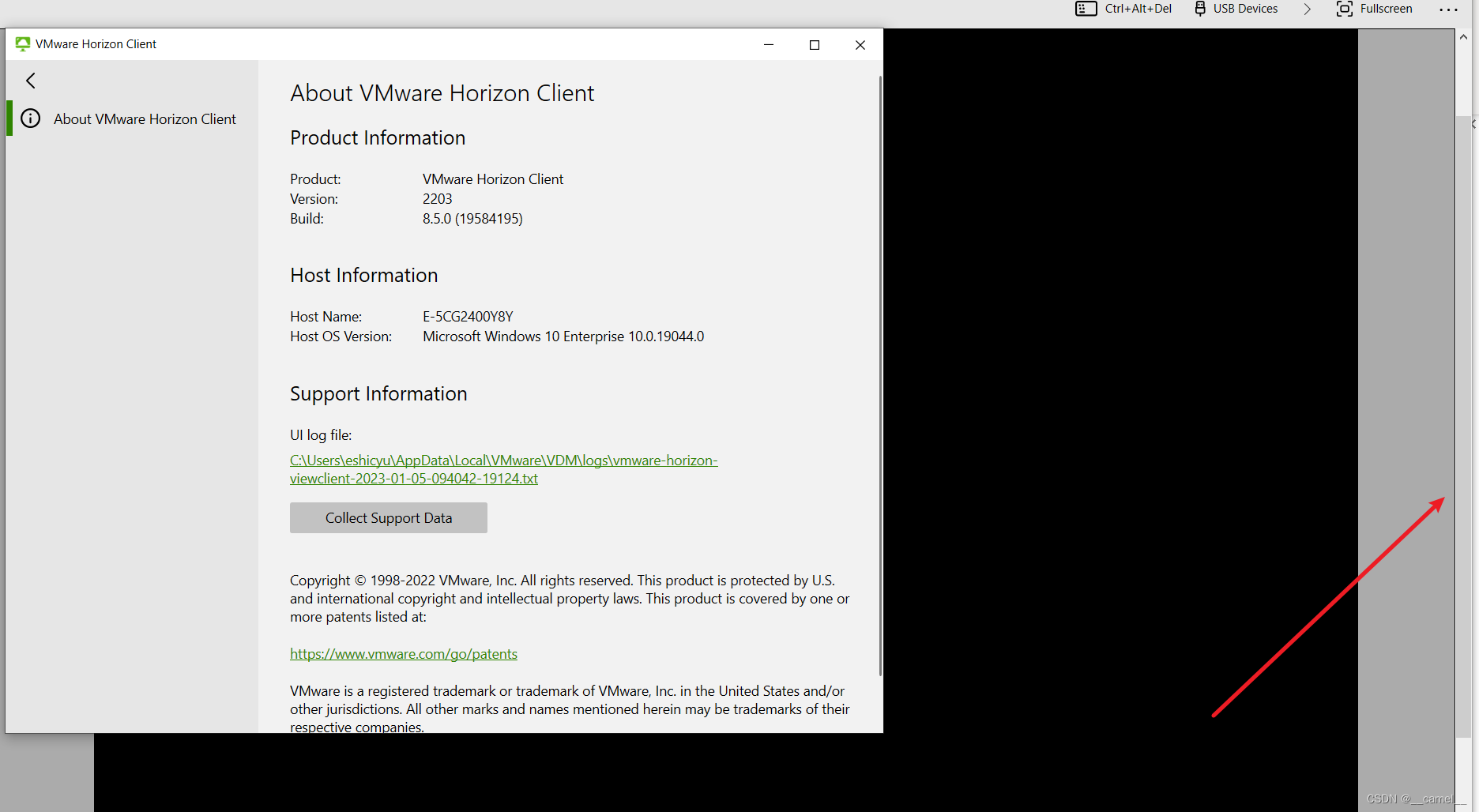Click the Ctrl+Alt+Del keyboard icon
1479x812 pixels.
[1086, 9]
